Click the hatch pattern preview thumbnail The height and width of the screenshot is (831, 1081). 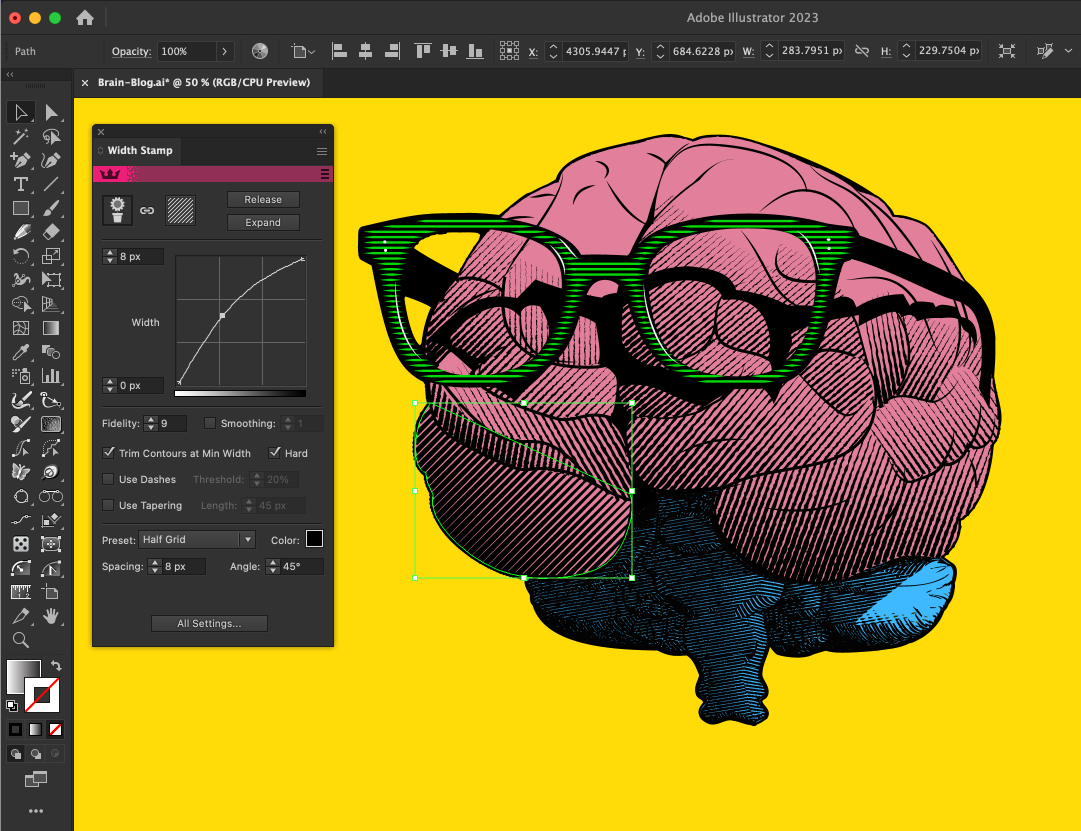(x=181, y=210)
